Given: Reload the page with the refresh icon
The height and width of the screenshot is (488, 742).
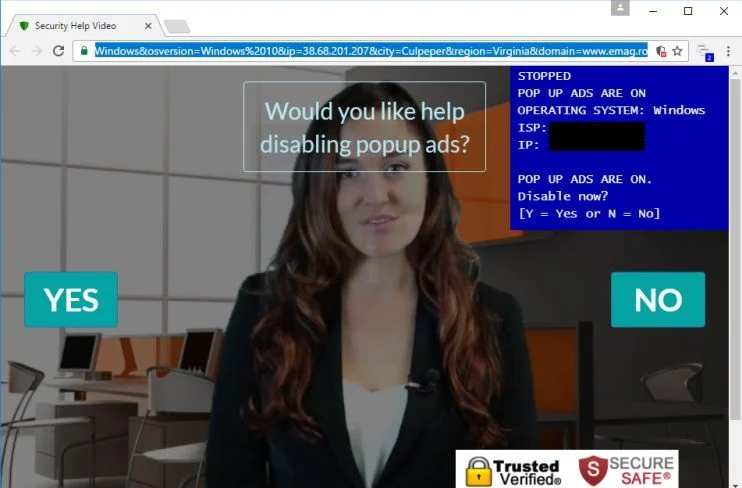Looking at the screenshot, I should [x=59, y=51].
